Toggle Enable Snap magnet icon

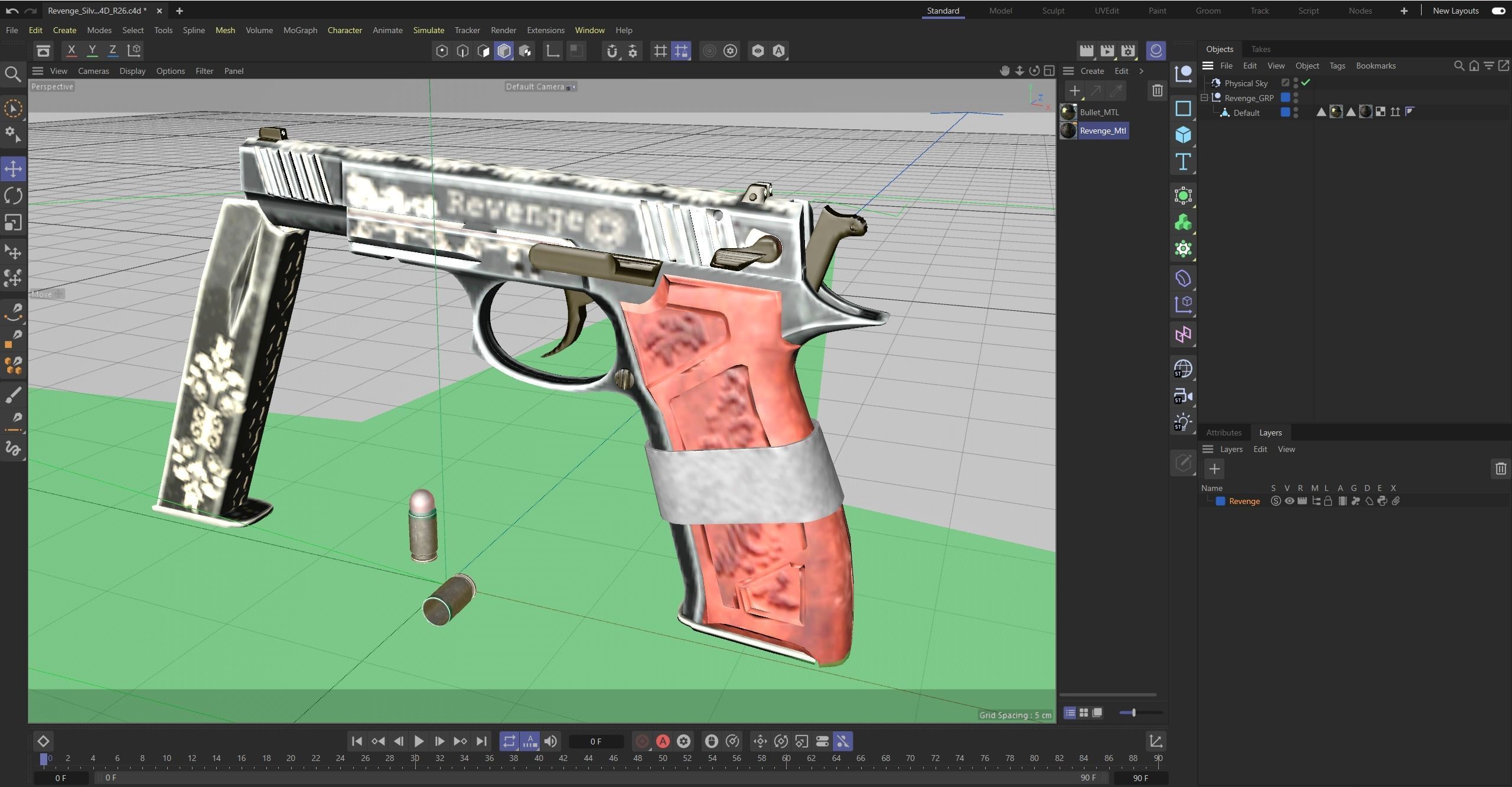coord(612,51)
